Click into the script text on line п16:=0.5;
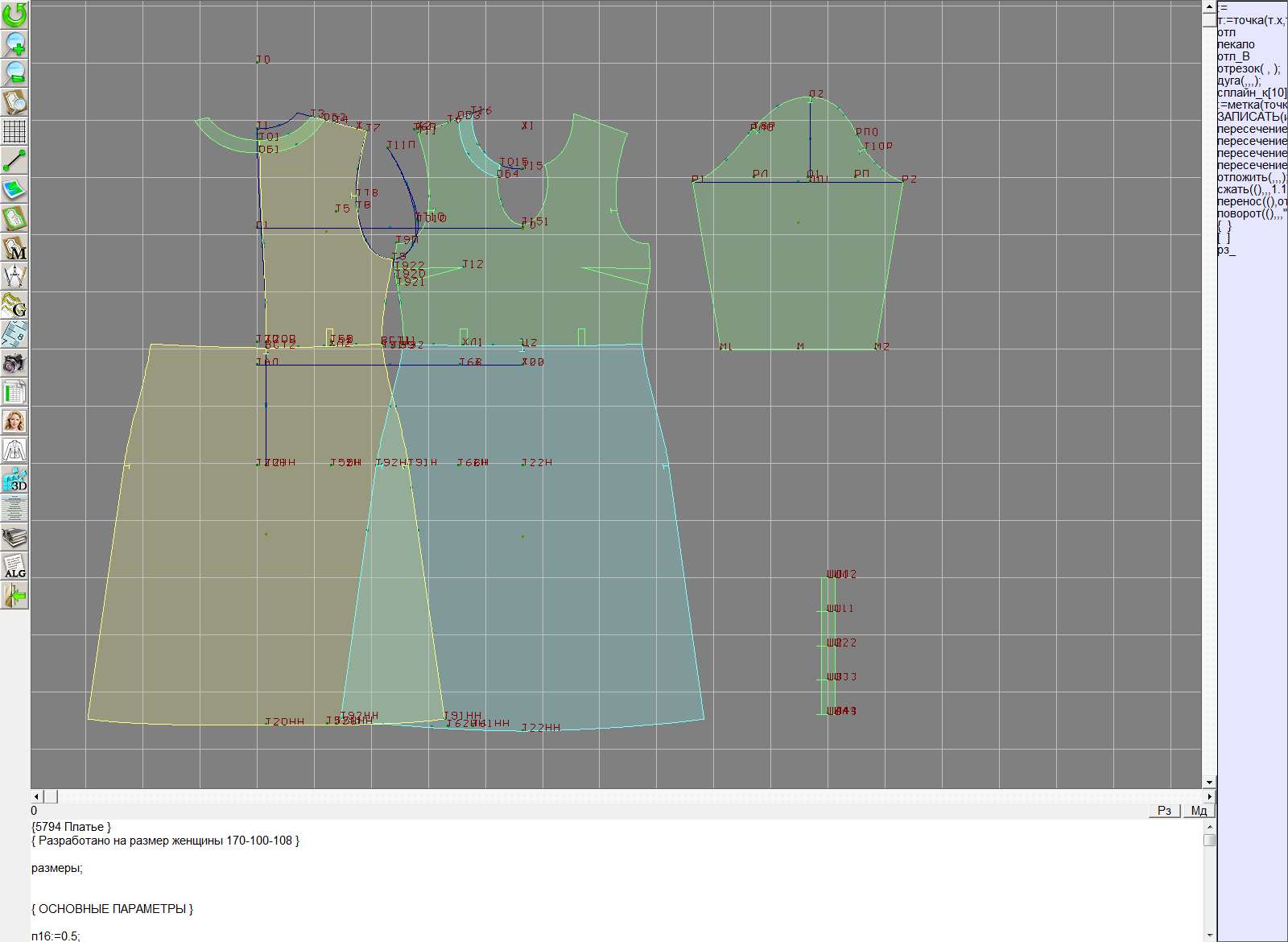1288x942 pixels. click(56, 936)
